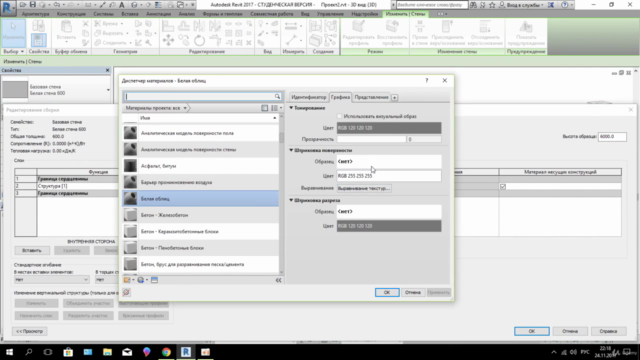The image size is (640, 360).
Task: Open the material library icon at list bottom
Action: pos(127,280)
